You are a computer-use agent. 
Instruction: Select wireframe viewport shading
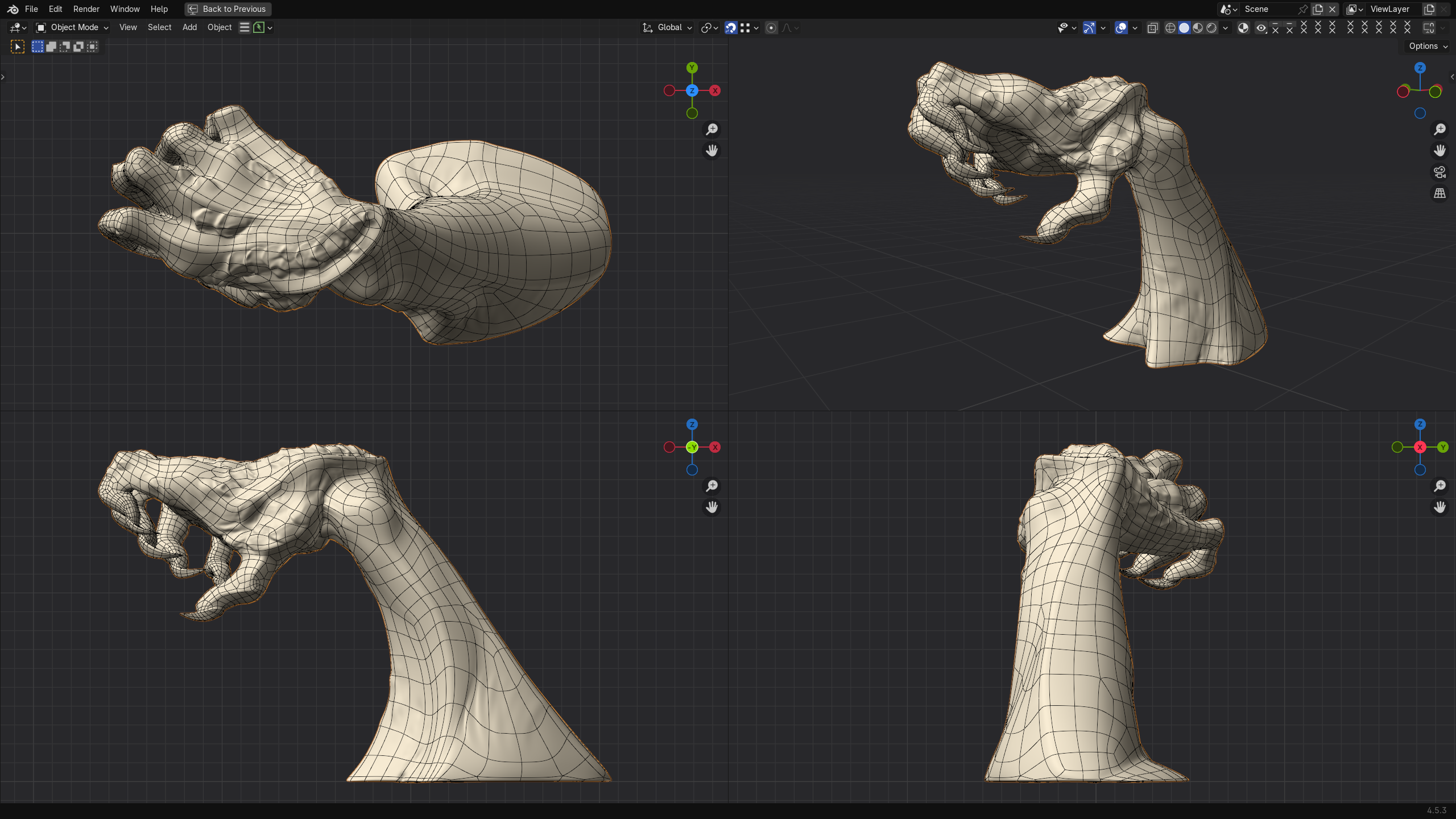point(1170,28)
